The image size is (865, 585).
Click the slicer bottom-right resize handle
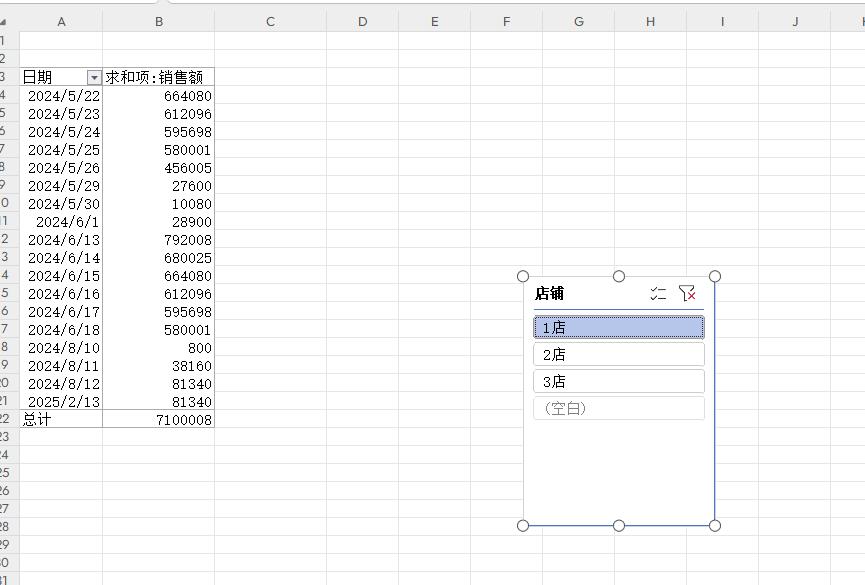715,525
